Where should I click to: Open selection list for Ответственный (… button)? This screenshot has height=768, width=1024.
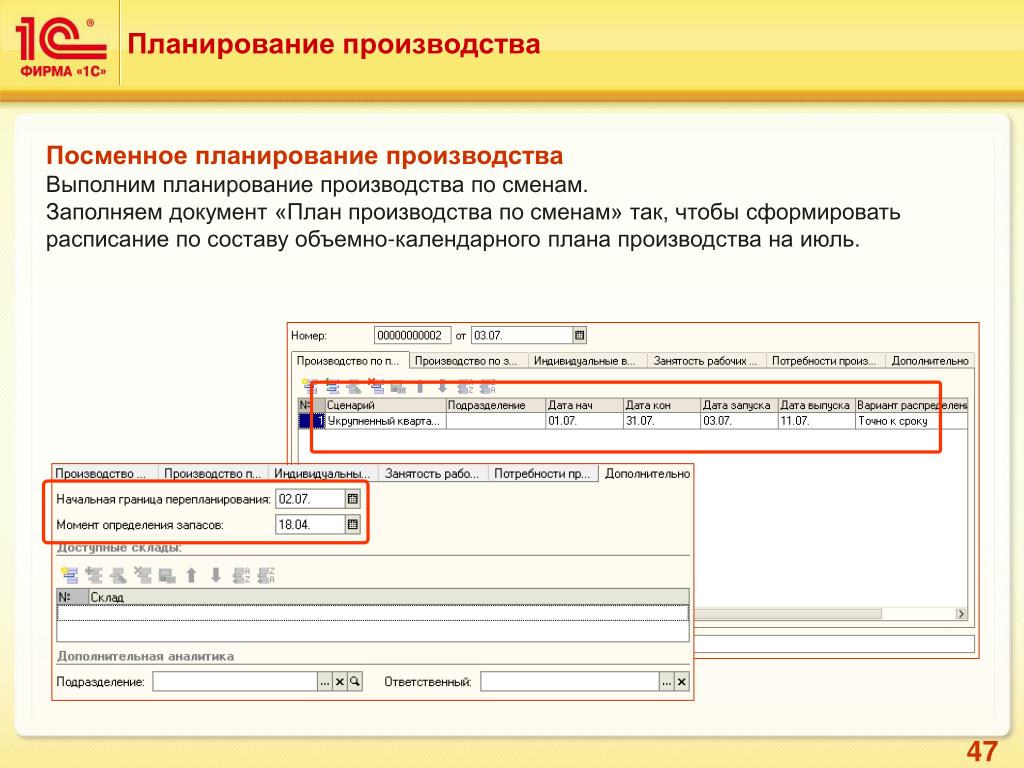click(x=666, y=682)
